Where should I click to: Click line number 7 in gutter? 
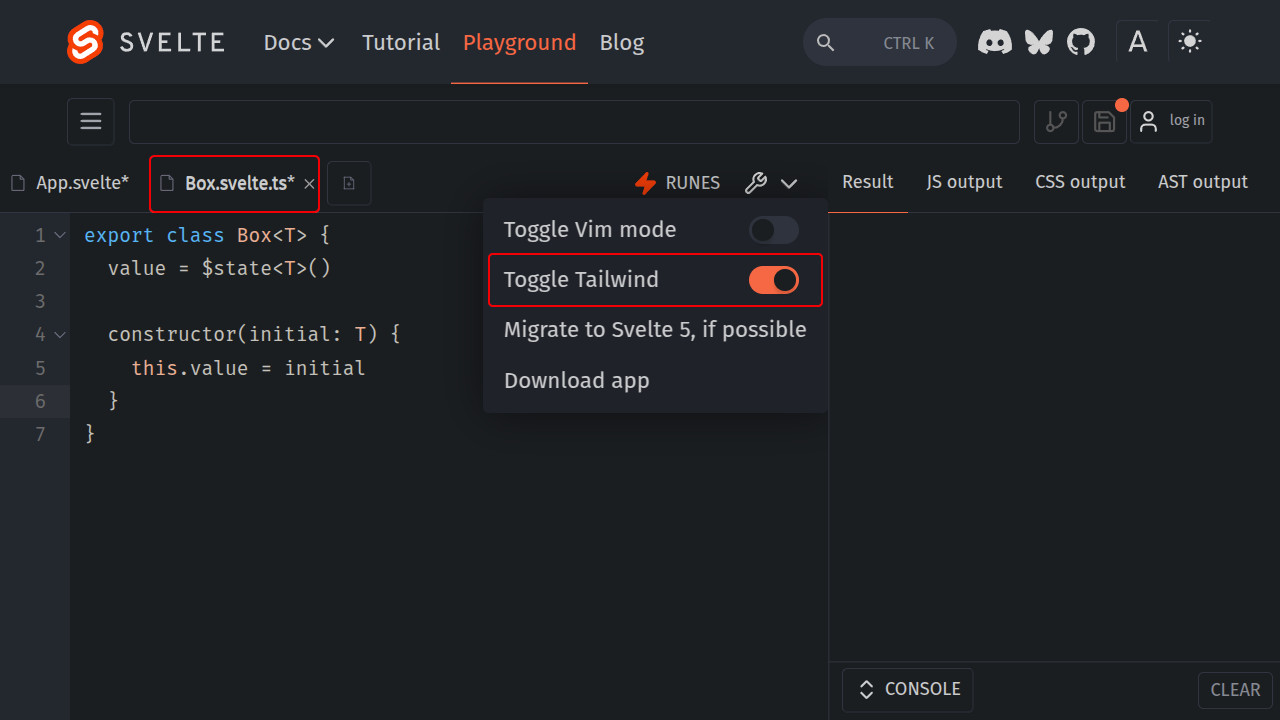[40, 435]
